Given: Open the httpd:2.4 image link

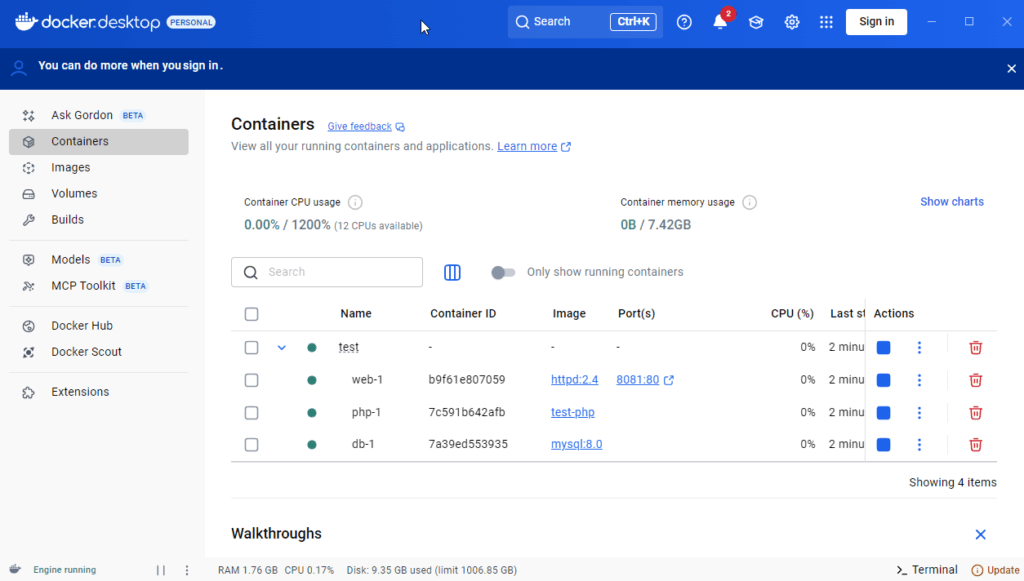Looking at the screenshot, I should pos(574,380).
